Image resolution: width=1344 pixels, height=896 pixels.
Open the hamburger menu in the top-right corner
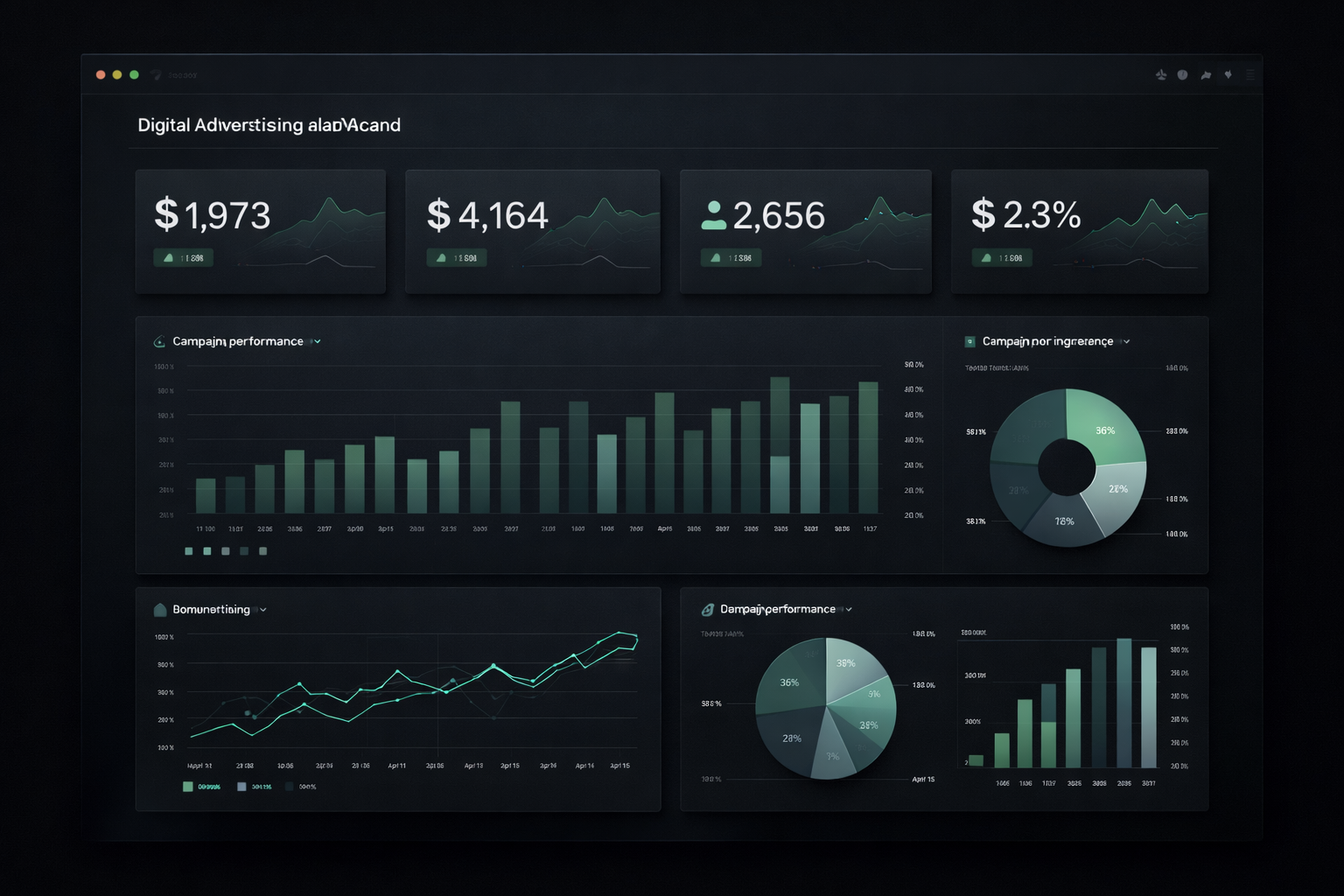coord(1250,75)
